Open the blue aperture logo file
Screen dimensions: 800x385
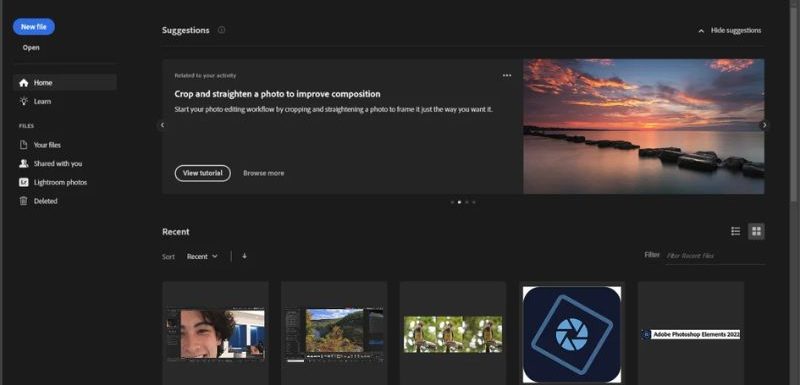572,334
